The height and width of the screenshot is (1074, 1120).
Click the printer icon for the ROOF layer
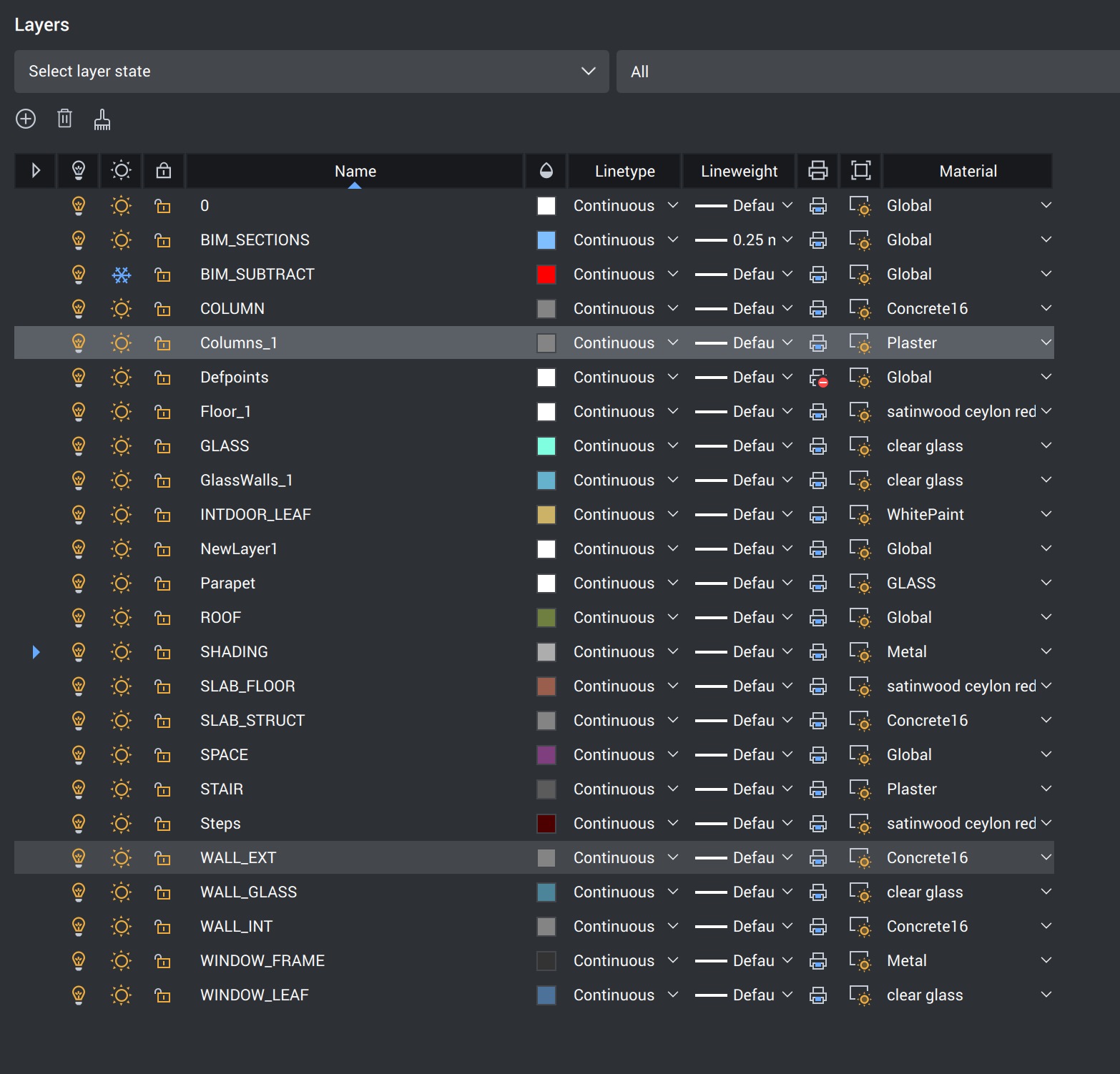[x=817, y=618]
